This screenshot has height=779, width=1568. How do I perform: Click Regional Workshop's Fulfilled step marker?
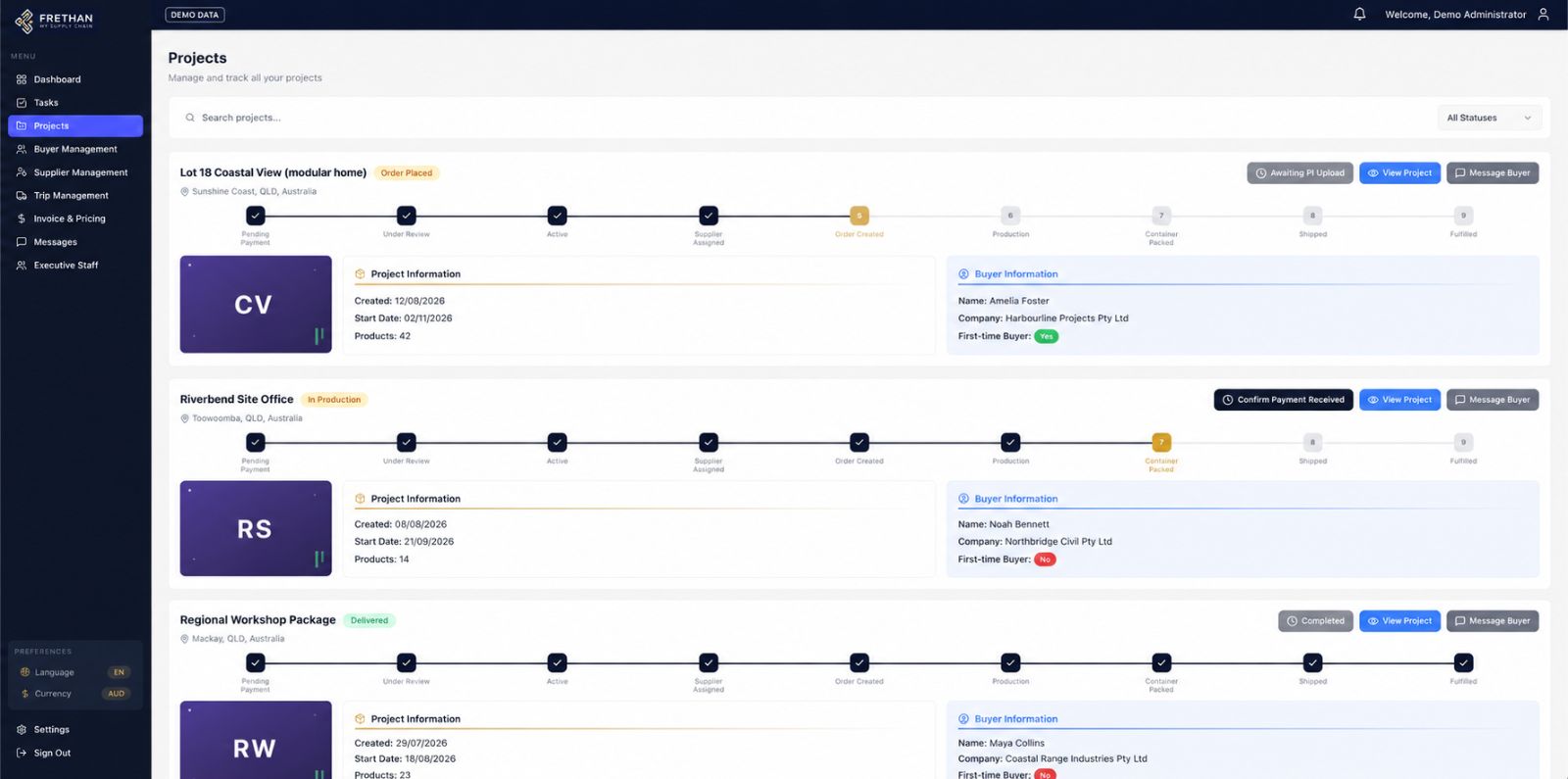click(x=1463, y=662)
